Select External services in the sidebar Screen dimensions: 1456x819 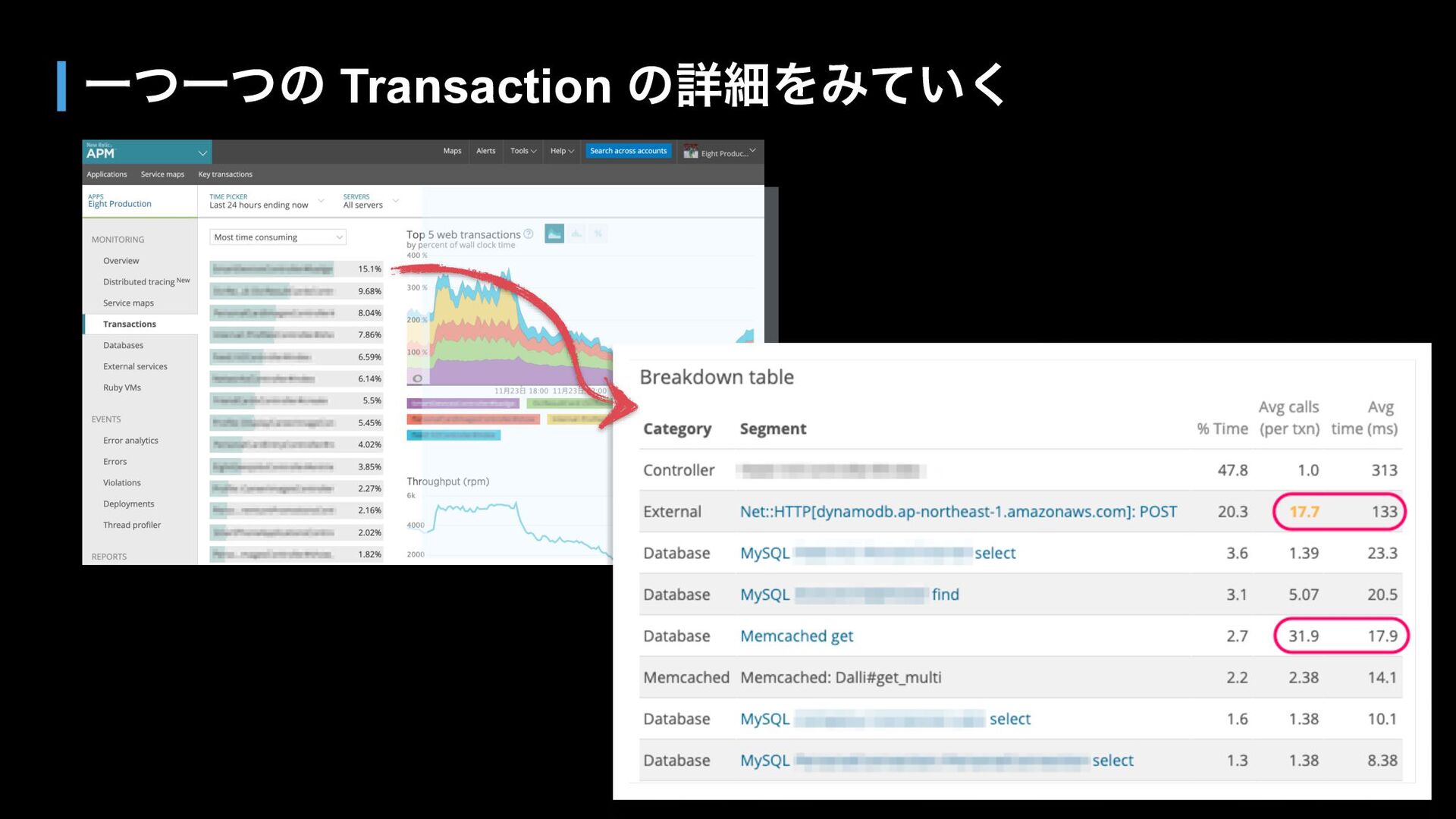(x=135, y=367)
